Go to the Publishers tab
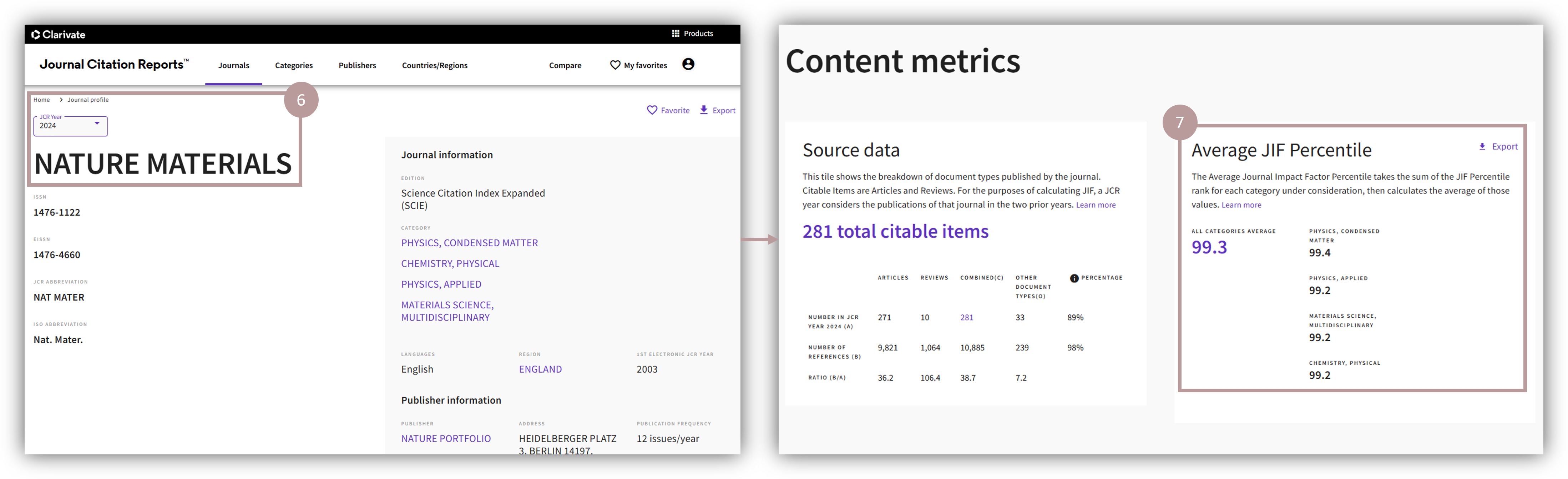This screenshot has width=1568, height=479. 357,65
